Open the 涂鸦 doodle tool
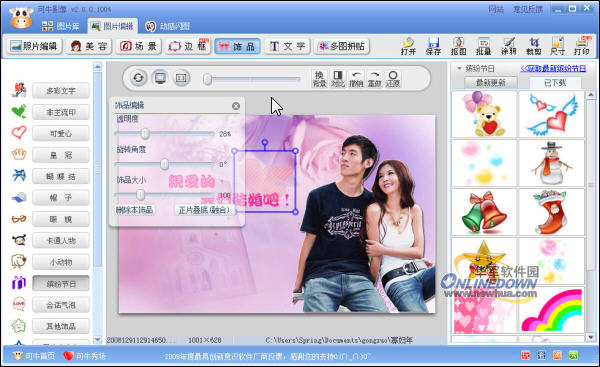Viewport: 600px width, 367px height. 509,46
